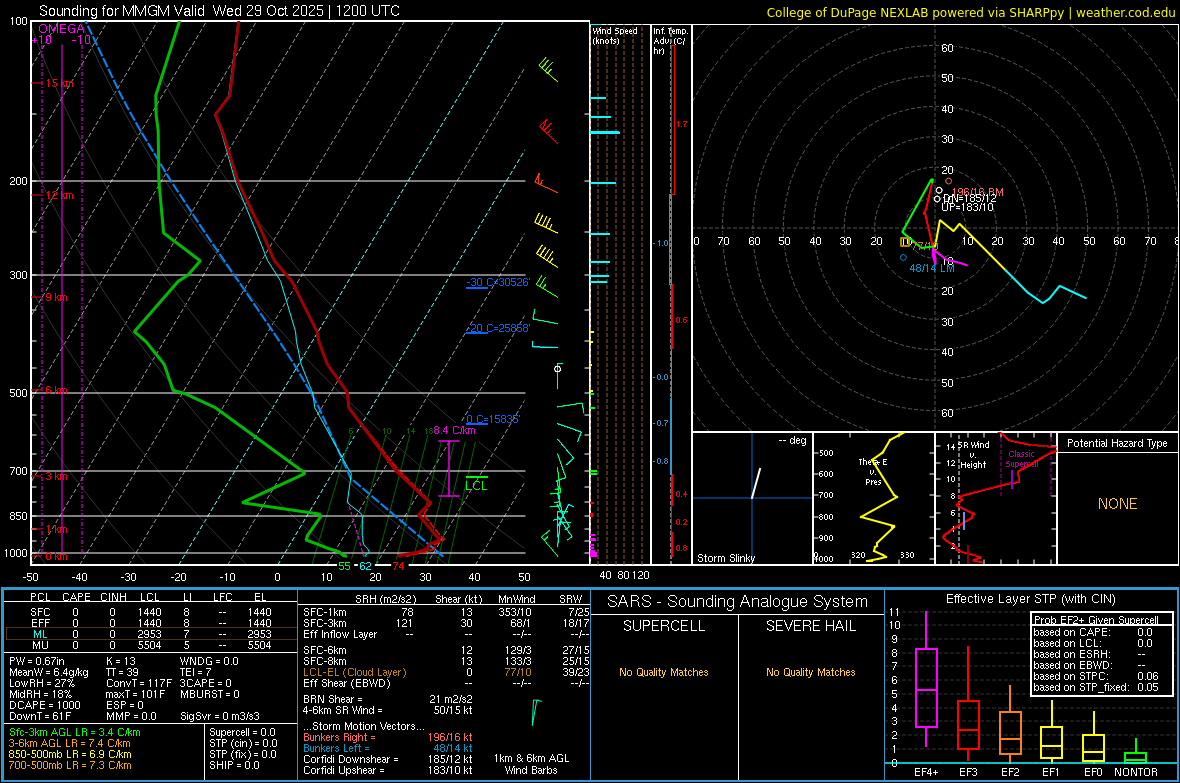Click the NONE hazard type value
The height and width of the screenshot is (783, 1180).
pos(1117,504)
